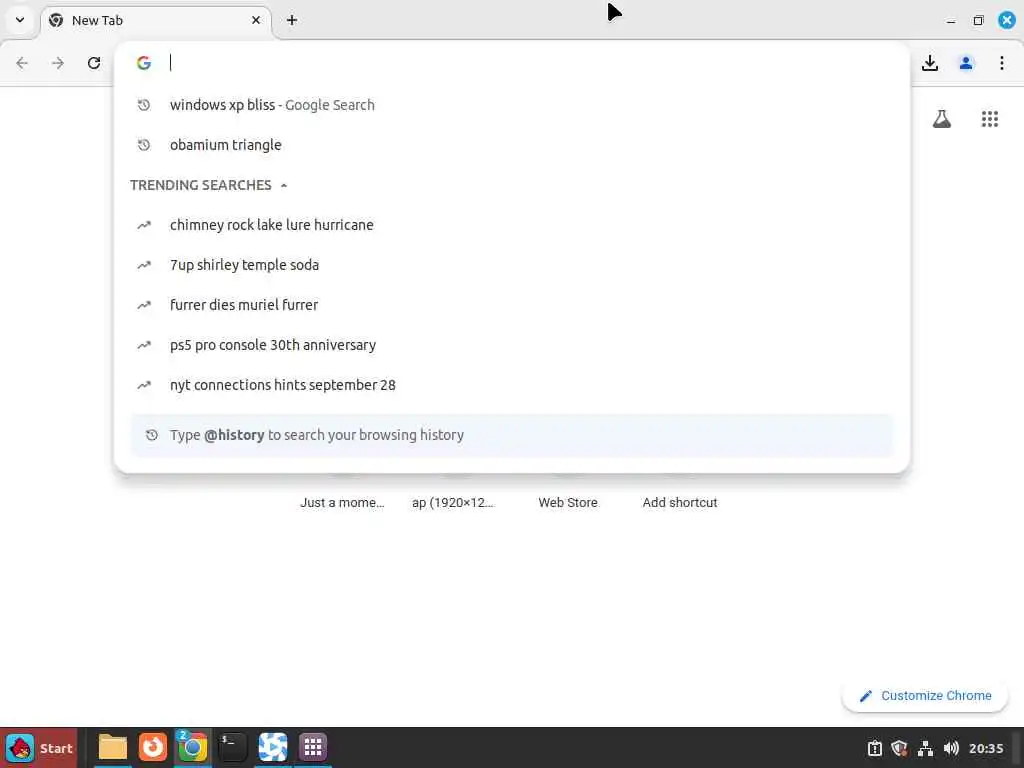The width and height of the screenshot is (1024, 768).
Task: Open Chrome's three-dot menu
Action: 1002,63
